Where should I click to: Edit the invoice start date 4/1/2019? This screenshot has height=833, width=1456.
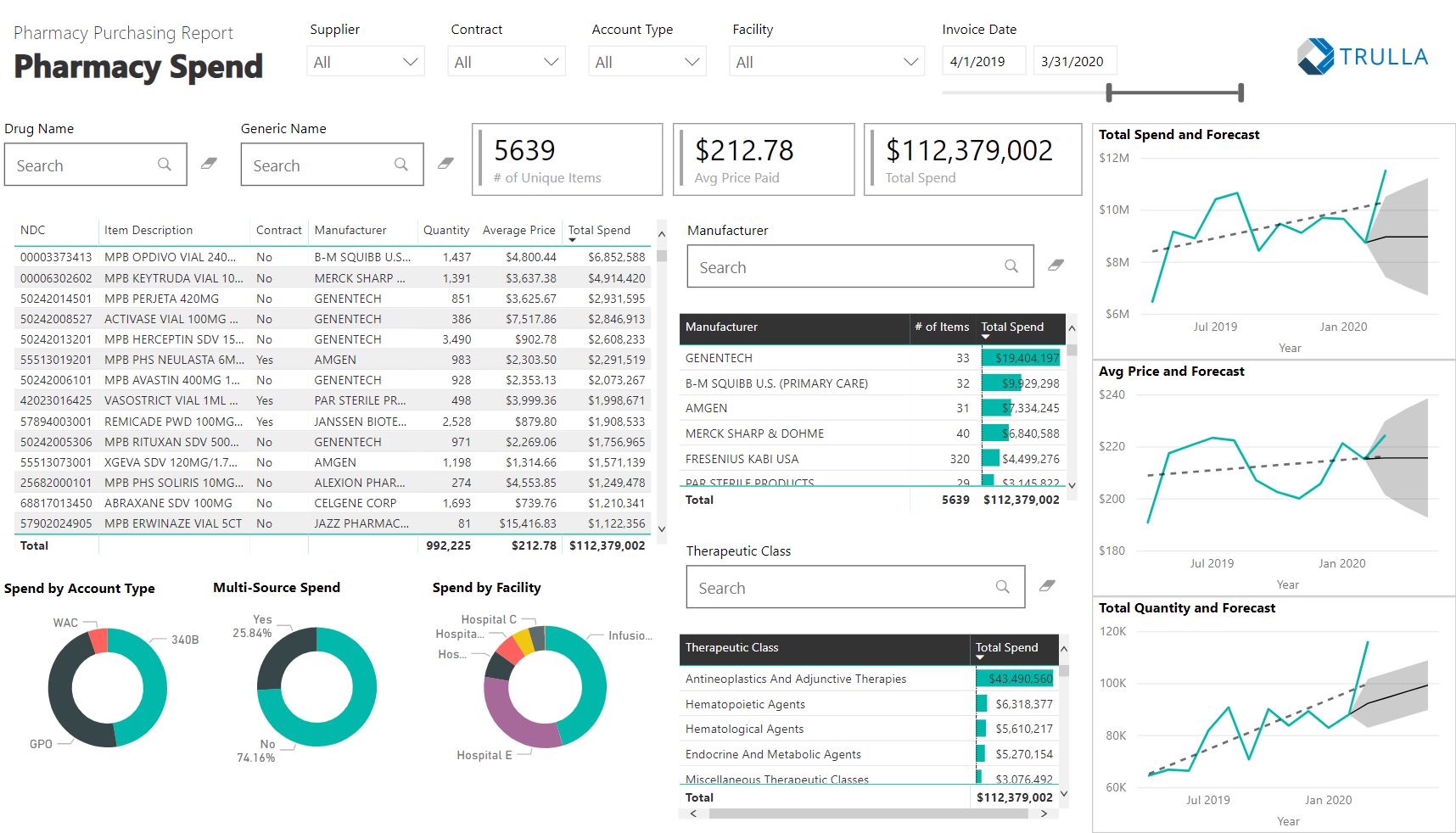click(x=984, y=61)
